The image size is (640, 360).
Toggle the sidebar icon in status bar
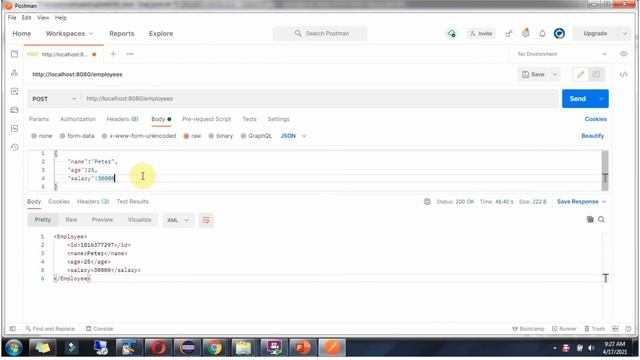13,329
